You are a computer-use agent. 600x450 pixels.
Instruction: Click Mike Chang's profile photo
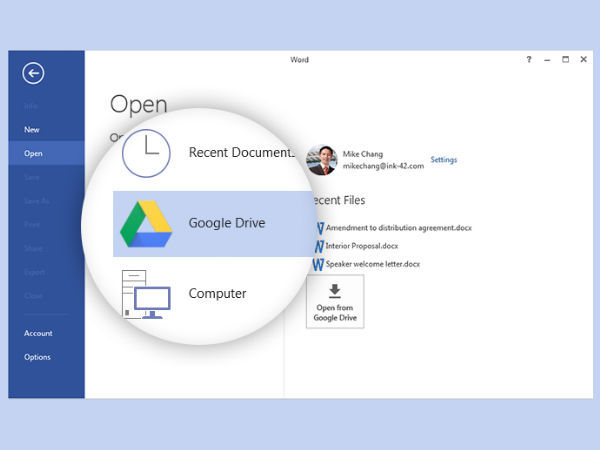pyautogui.click(x=322, y=160)
